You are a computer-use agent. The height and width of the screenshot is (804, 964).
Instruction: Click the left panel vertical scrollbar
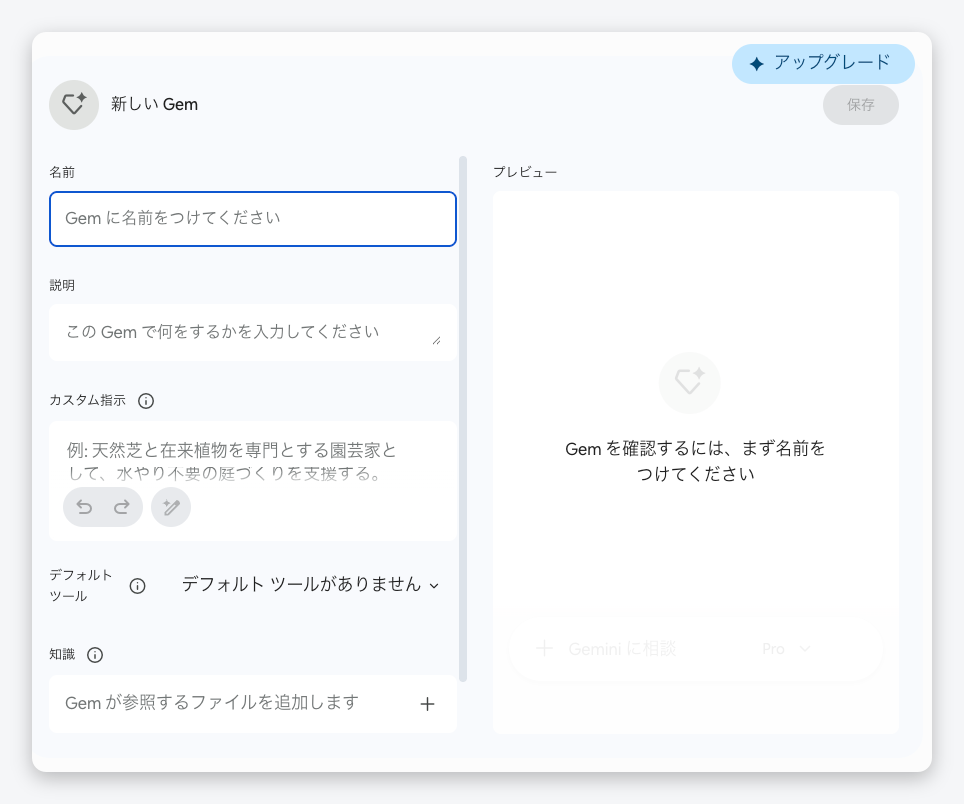coord(463,419)
